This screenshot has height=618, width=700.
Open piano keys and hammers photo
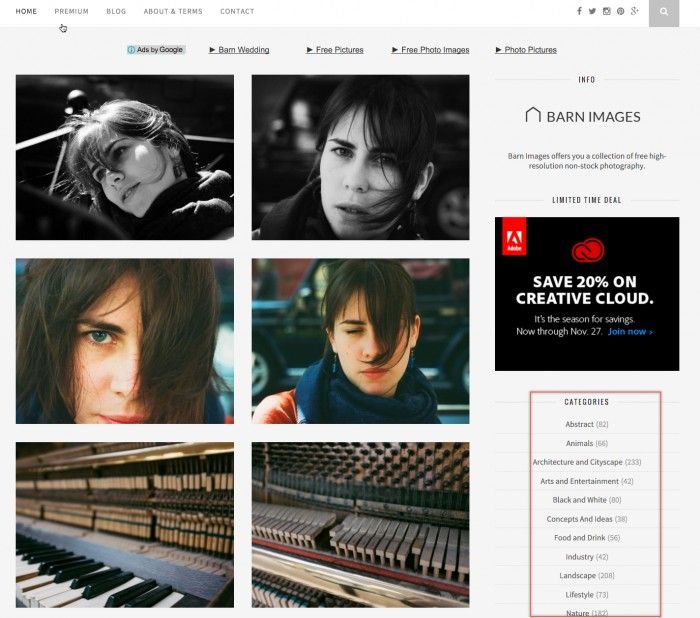(125, 525)
